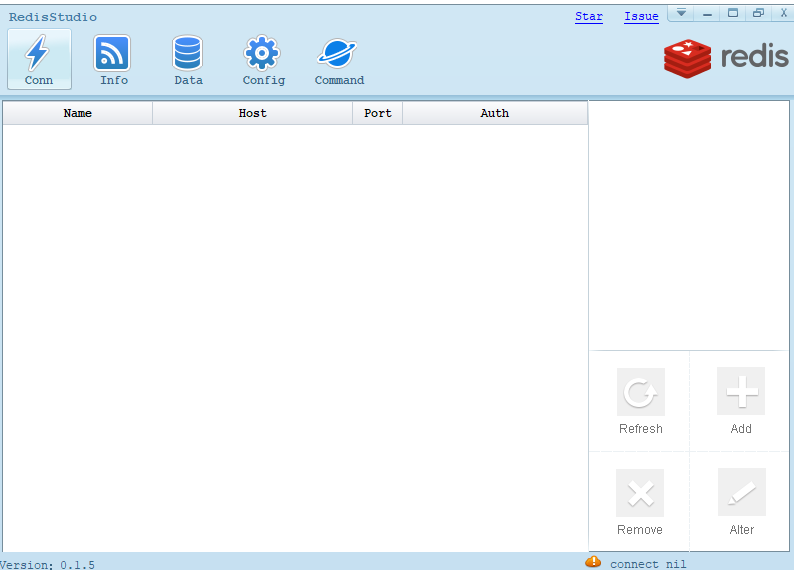
Task: Click the restore window button
Action: [758, 13]
